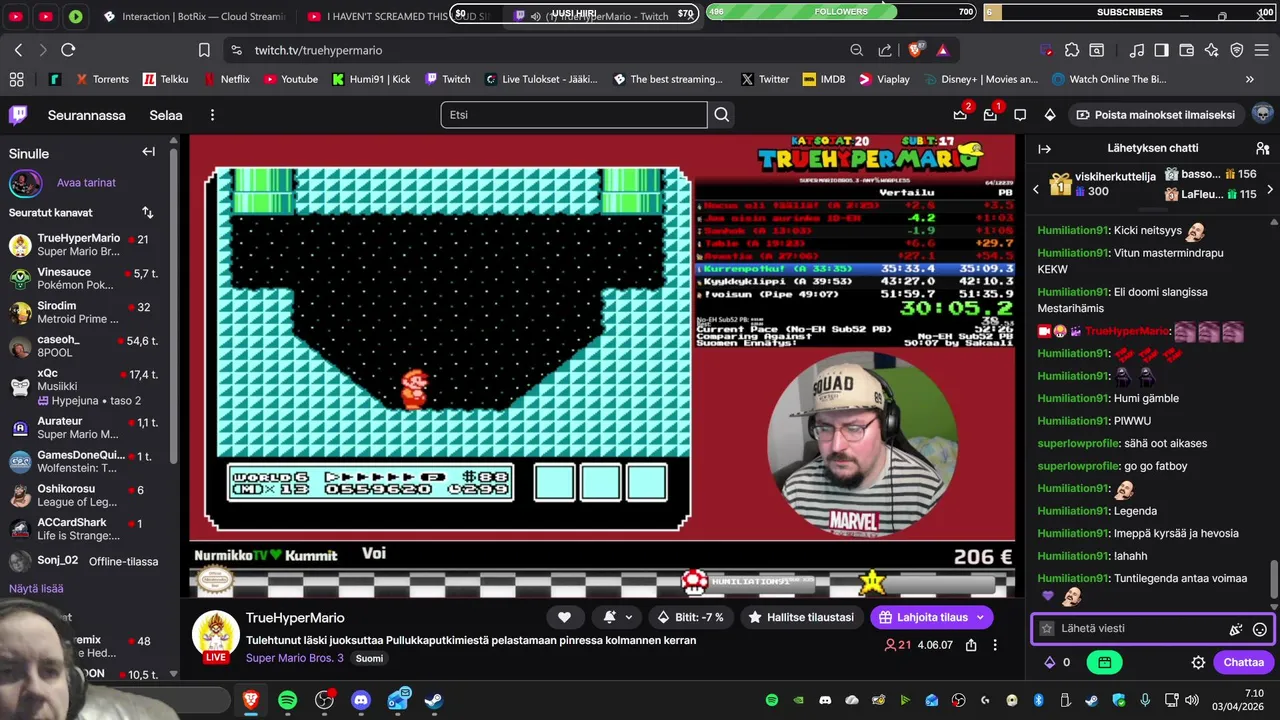The width and height of the screenshot is (1280, 720).
Task: Expand Näytä lisää followed channels
Action: click(x=36, y=589)
